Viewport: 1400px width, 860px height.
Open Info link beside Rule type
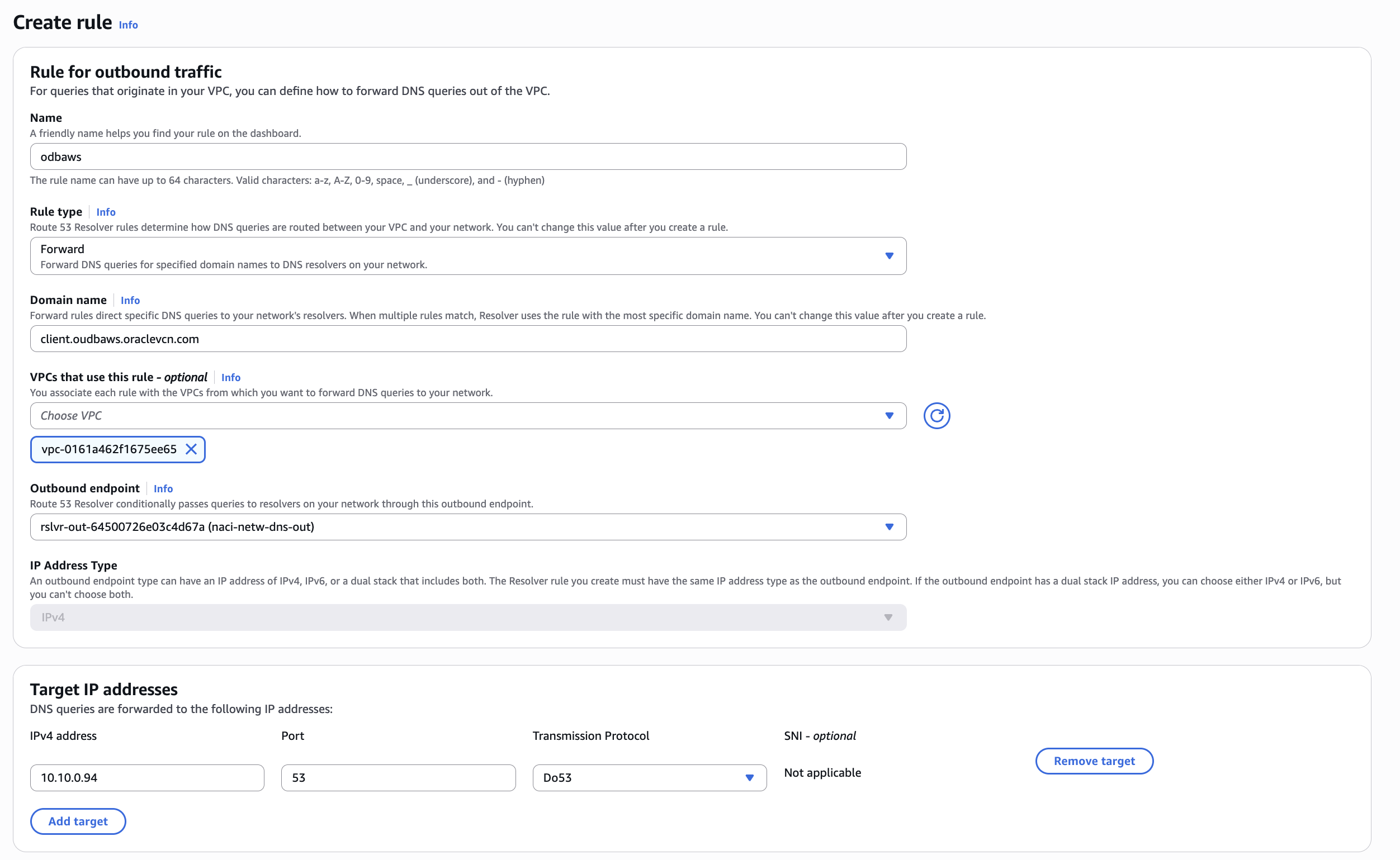click(106, 212)
